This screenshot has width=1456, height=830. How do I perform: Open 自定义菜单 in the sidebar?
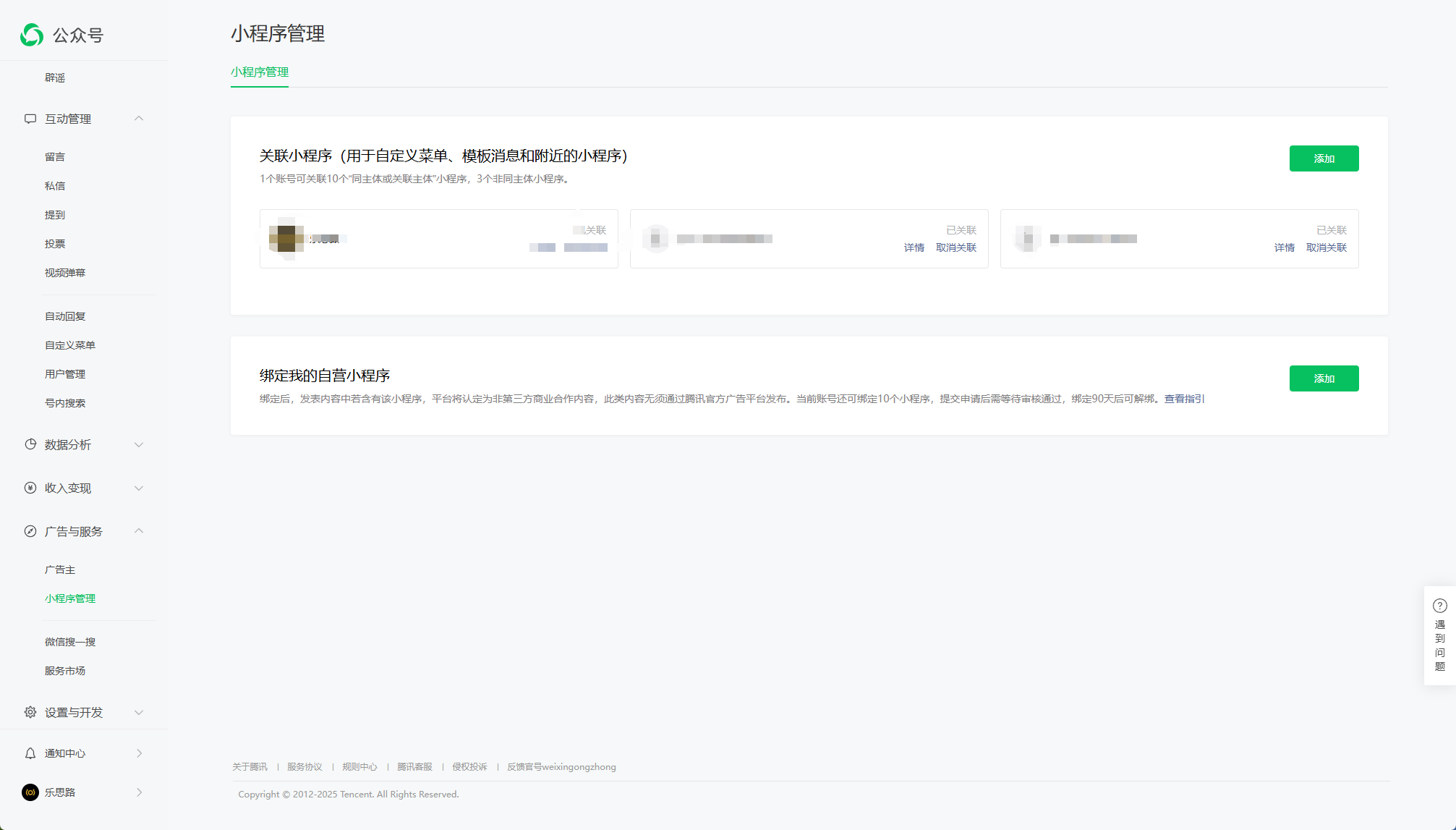click(70, 345)
